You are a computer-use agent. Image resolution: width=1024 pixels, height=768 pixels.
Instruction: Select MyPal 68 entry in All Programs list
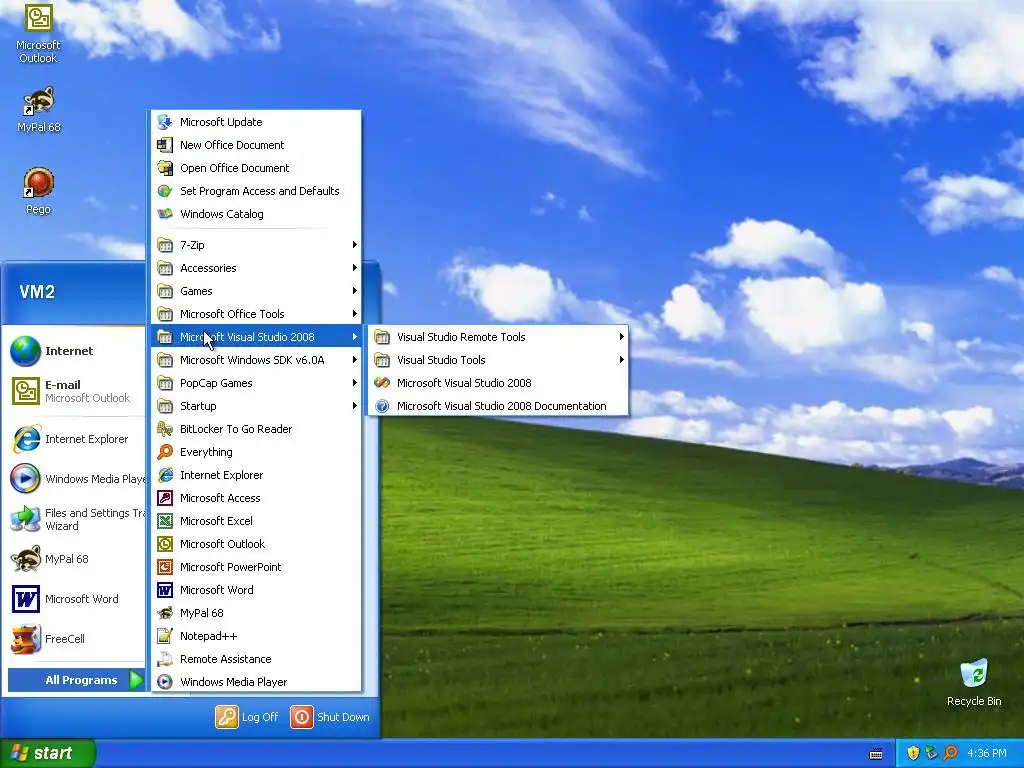pos(257,613)
